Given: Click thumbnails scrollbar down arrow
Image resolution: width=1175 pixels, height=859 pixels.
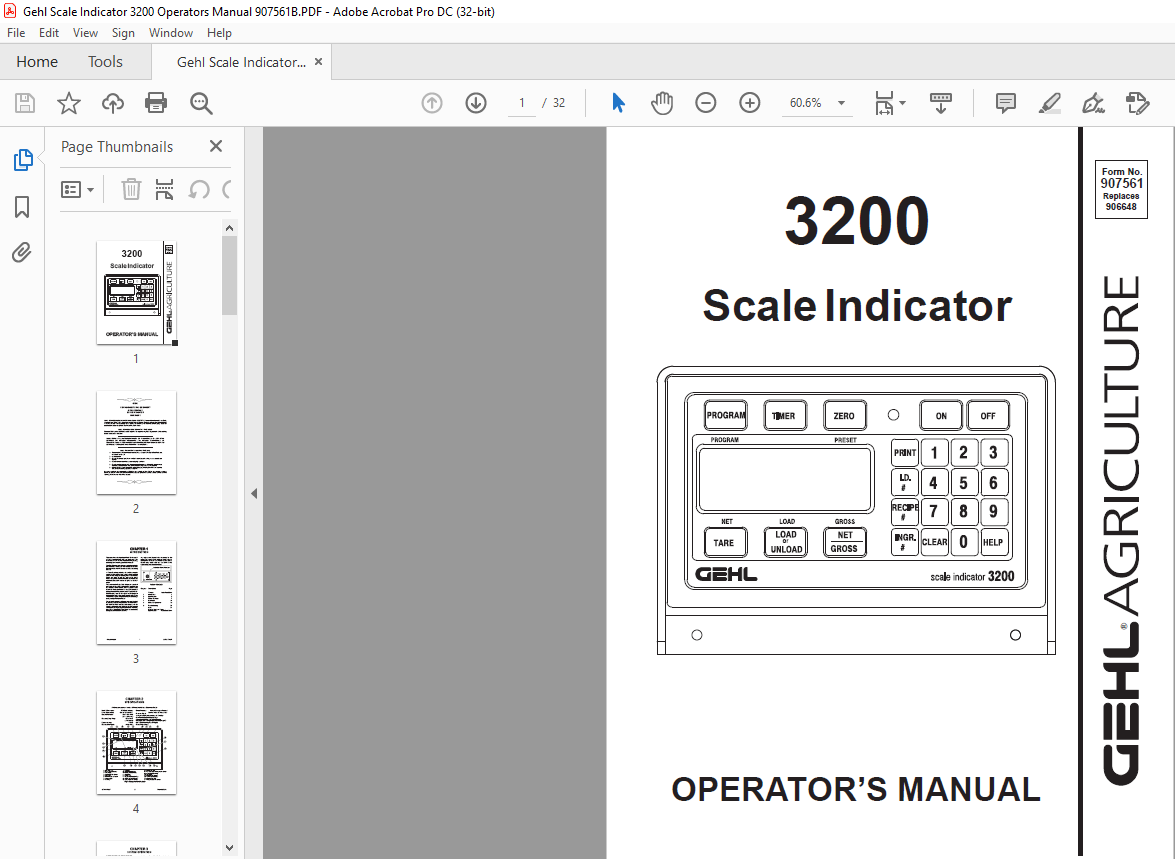Looking at the screenshot, I should coord(229,848).
